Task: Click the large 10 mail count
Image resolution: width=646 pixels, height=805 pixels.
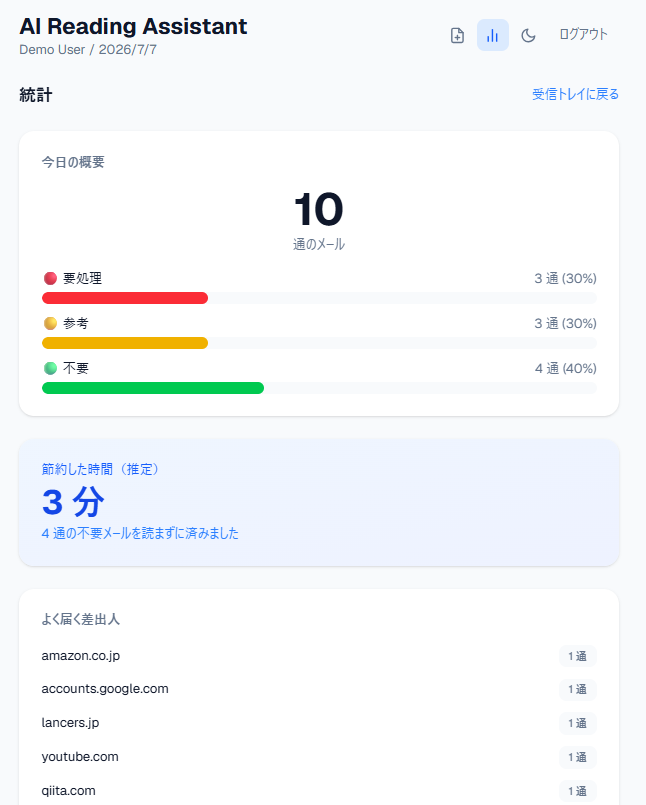Action: (x=319, y=209)
